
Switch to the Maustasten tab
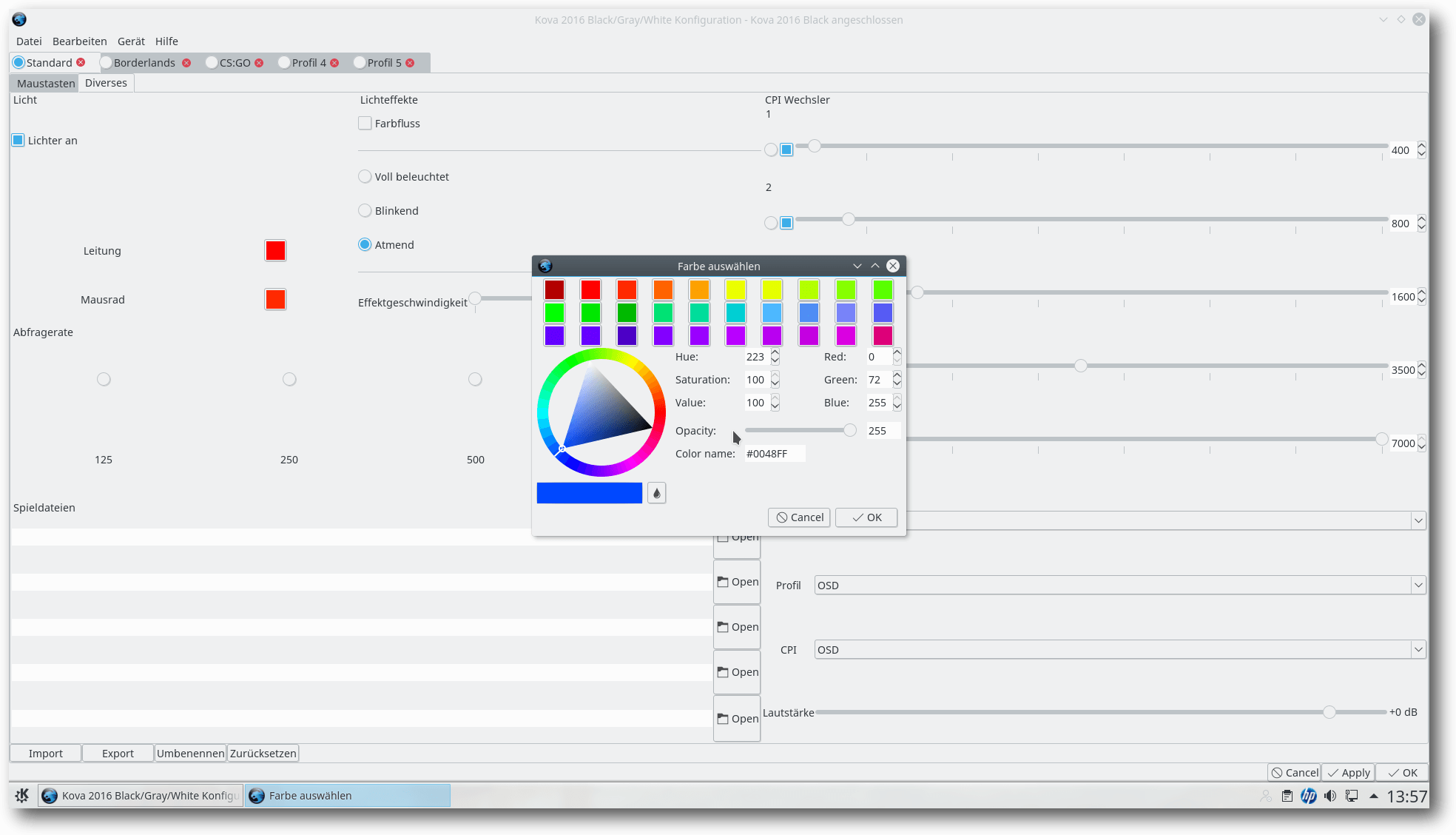(x=46, y=83)
